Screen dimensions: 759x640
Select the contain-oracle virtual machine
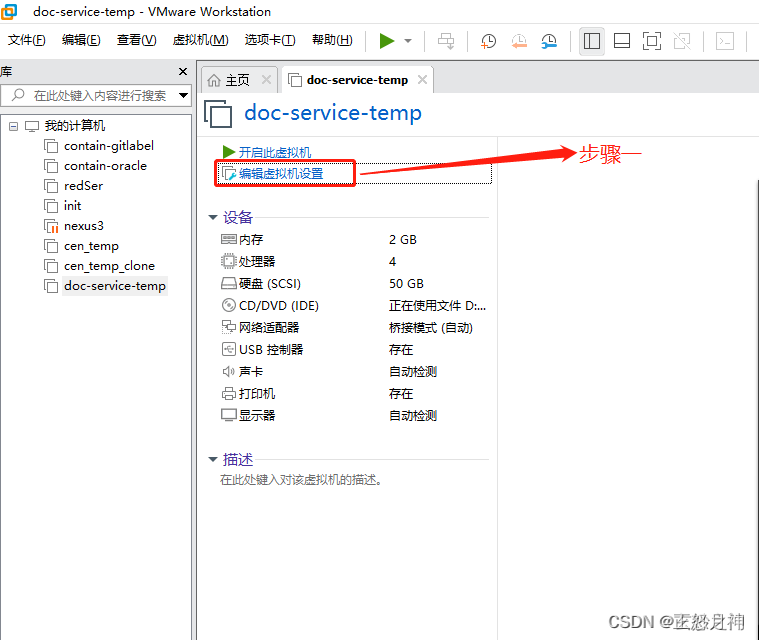[x=105, y=166]
